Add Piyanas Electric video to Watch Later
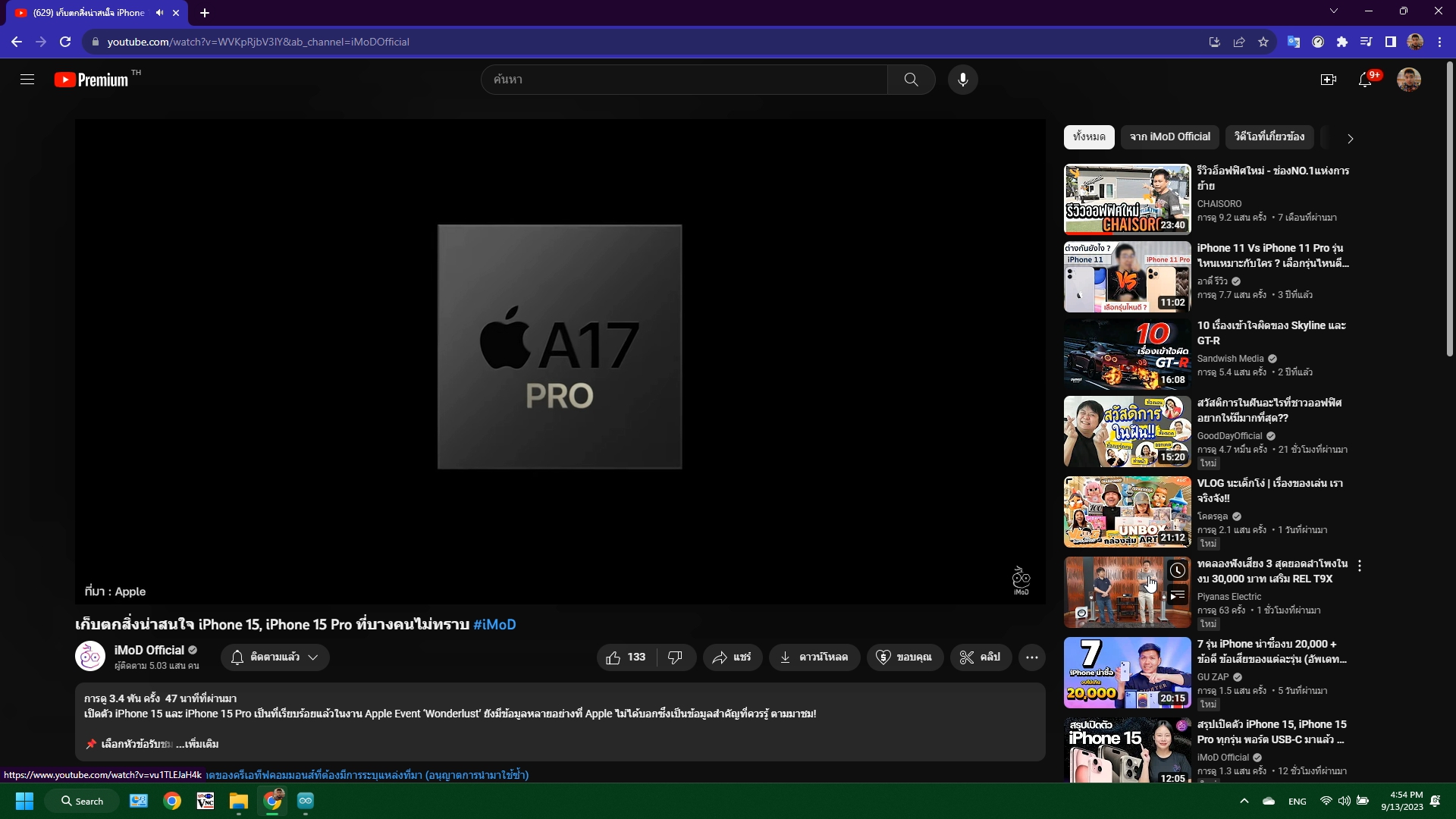This screenshot has width=1456, height=819. [1177, 570]
